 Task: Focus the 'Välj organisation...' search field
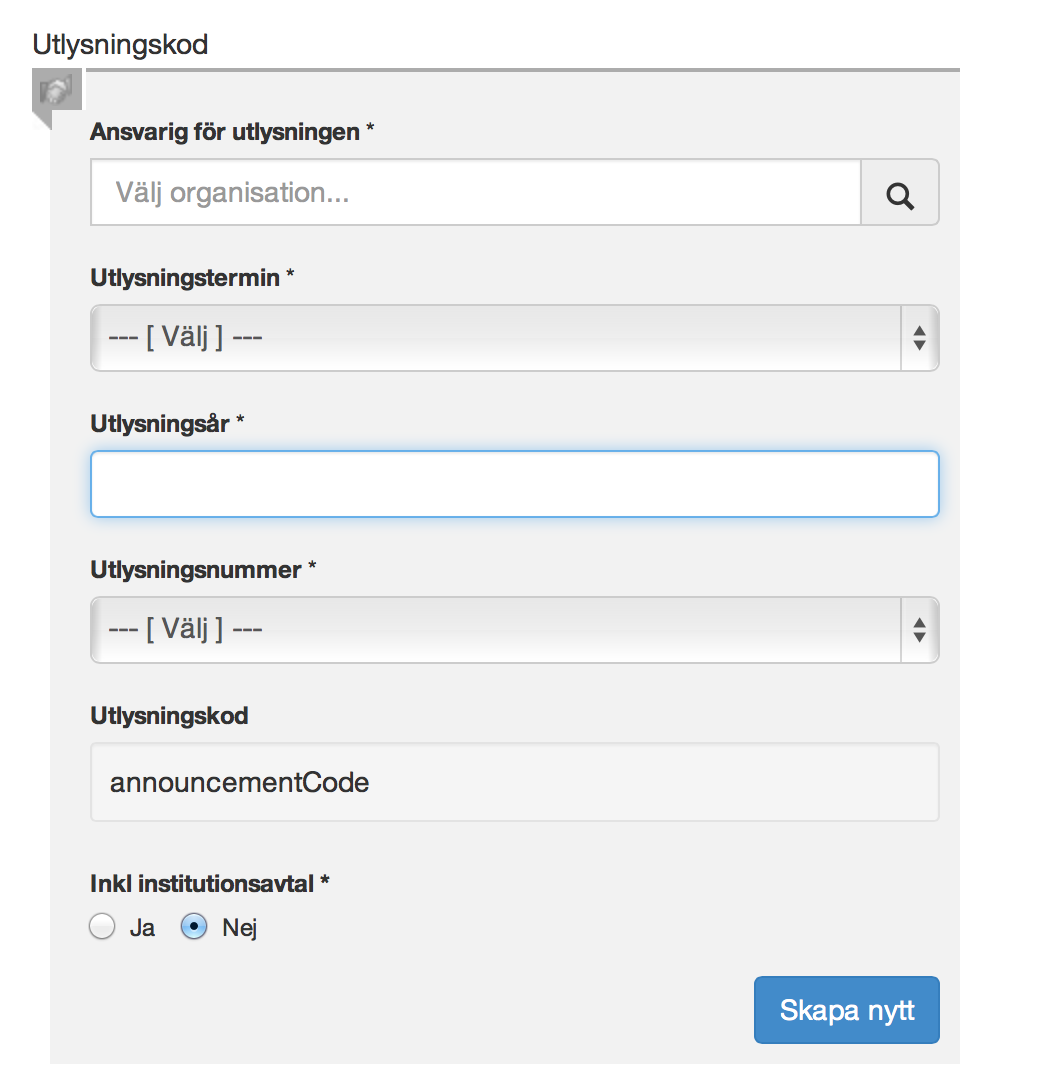click(476, 193)
